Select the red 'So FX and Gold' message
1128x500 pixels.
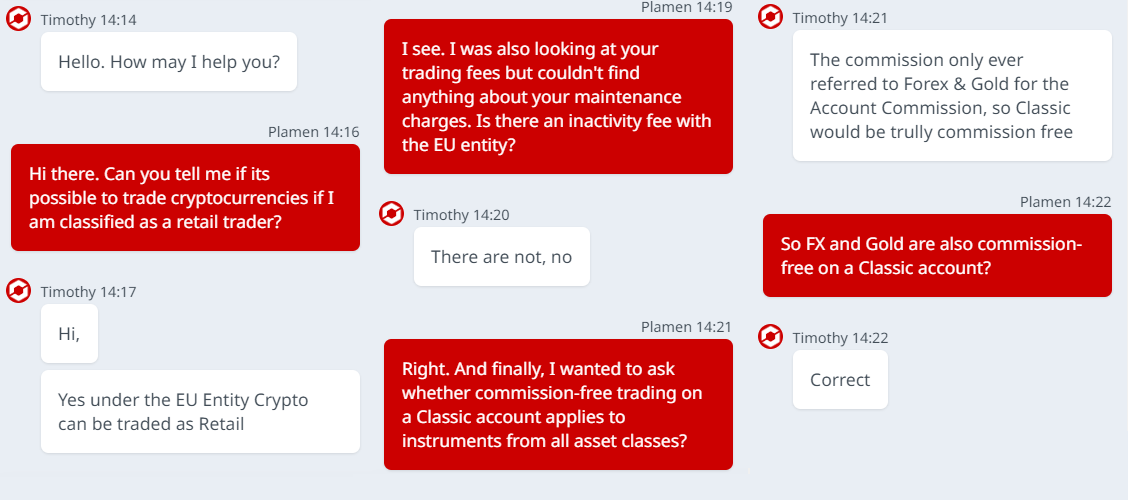click(937, 255)
